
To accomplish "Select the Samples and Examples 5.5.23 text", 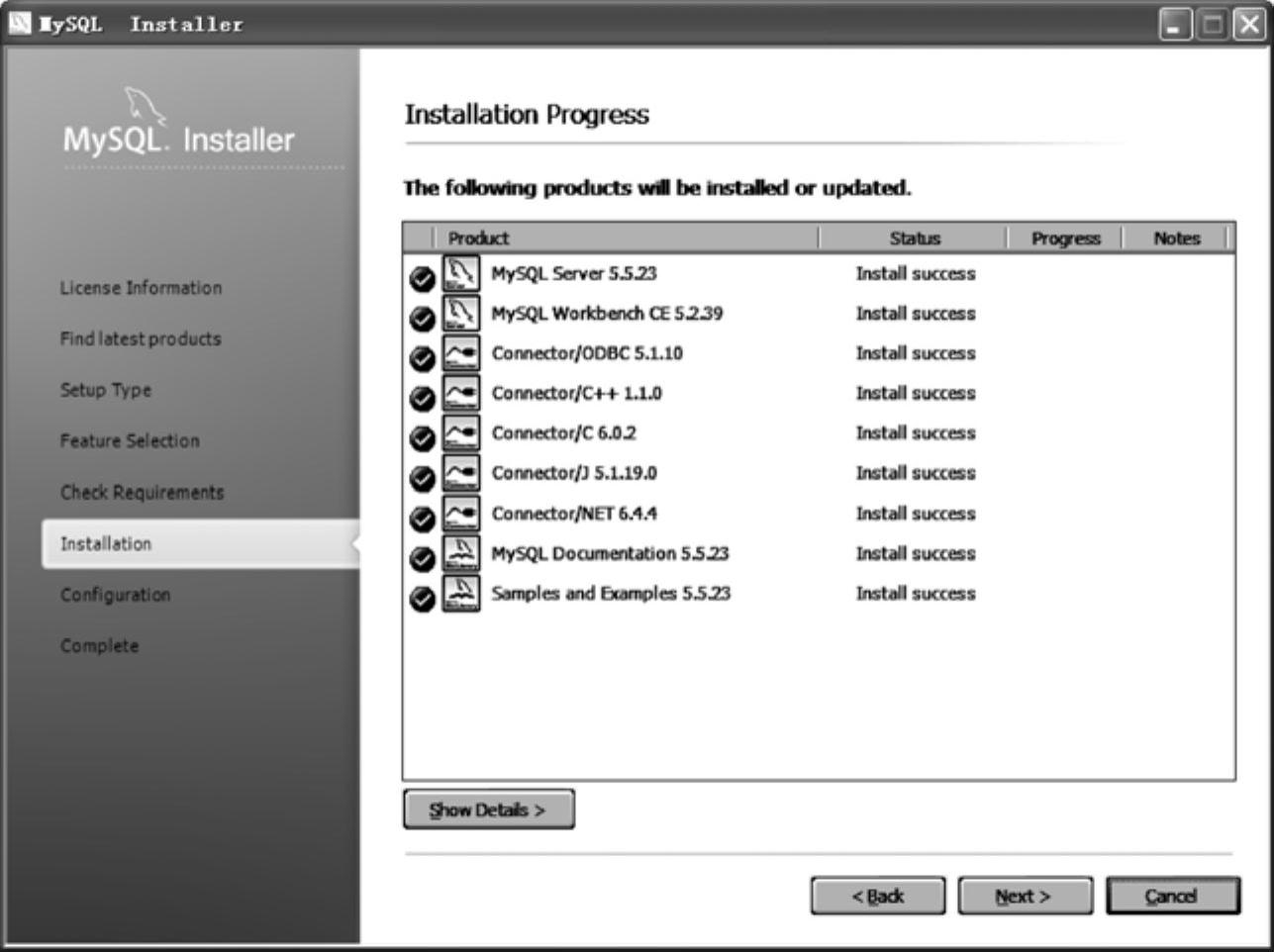I will pyautogui.click(x=611, y=594).
